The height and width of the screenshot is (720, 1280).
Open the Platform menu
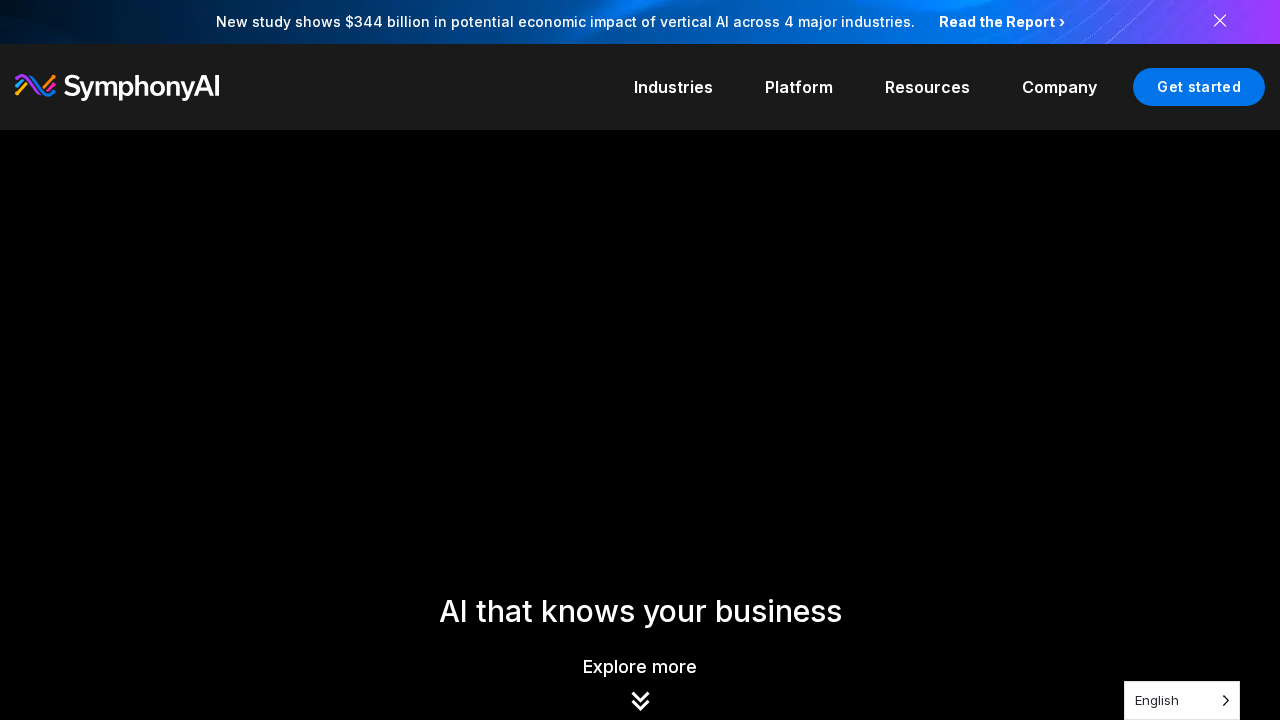click(x=798, y=87)
